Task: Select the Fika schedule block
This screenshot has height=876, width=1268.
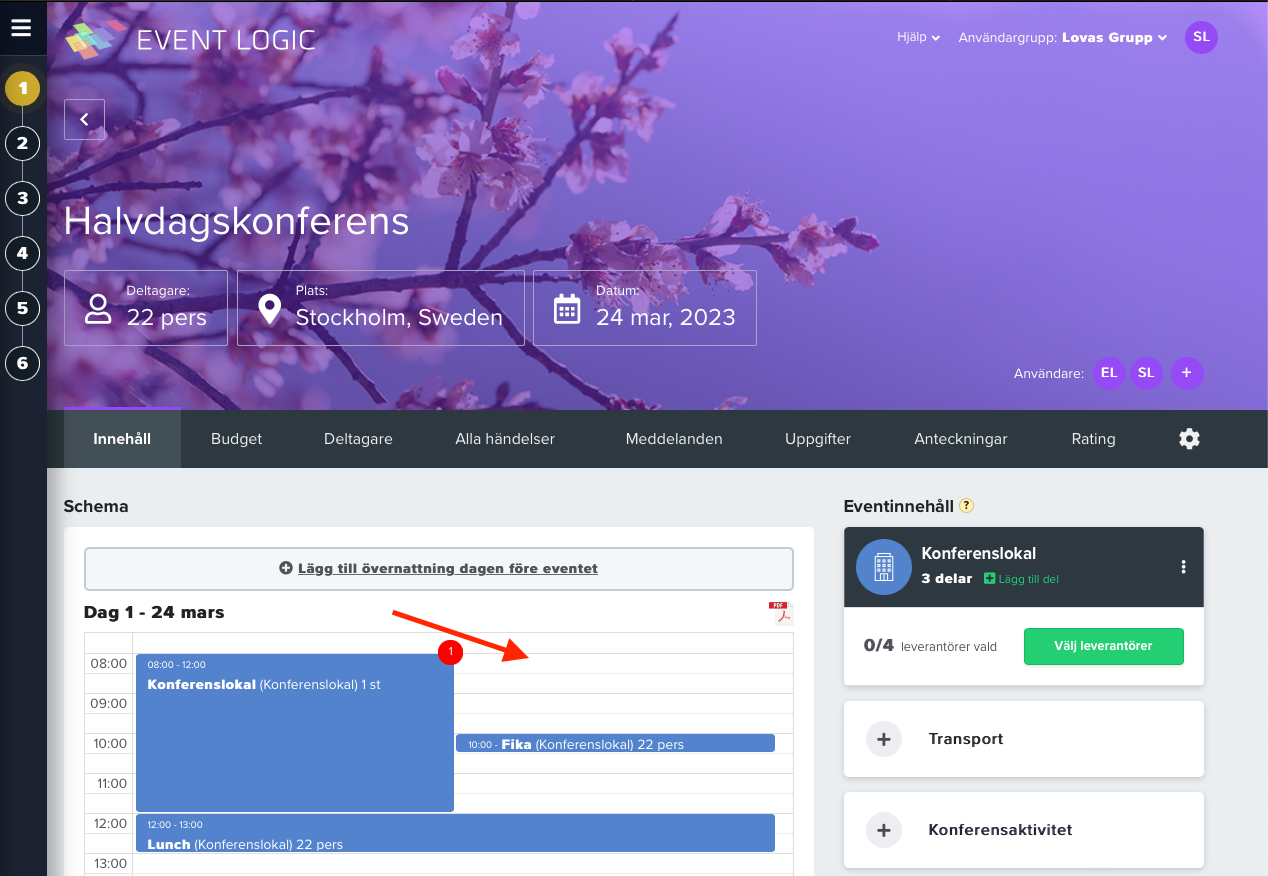Action: [x=615, y=743]
